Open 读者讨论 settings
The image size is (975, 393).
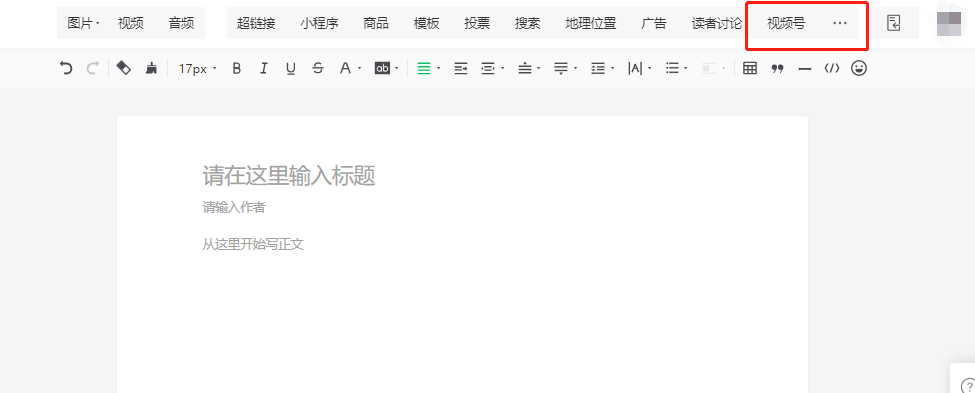(x=717, y=24)
